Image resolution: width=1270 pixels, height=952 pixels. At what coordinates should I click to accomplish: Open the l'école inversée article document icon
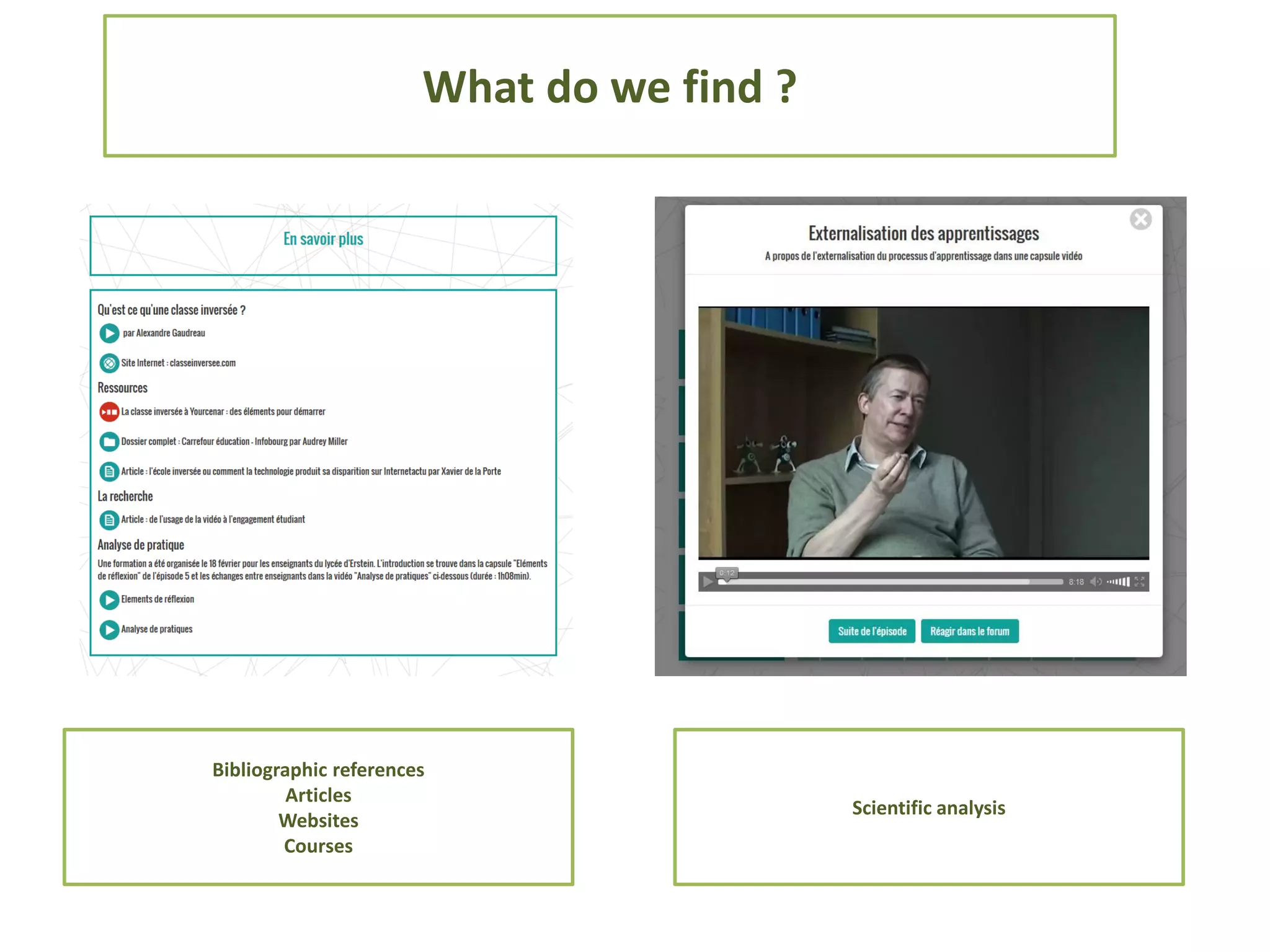click(x=109, y=472)
